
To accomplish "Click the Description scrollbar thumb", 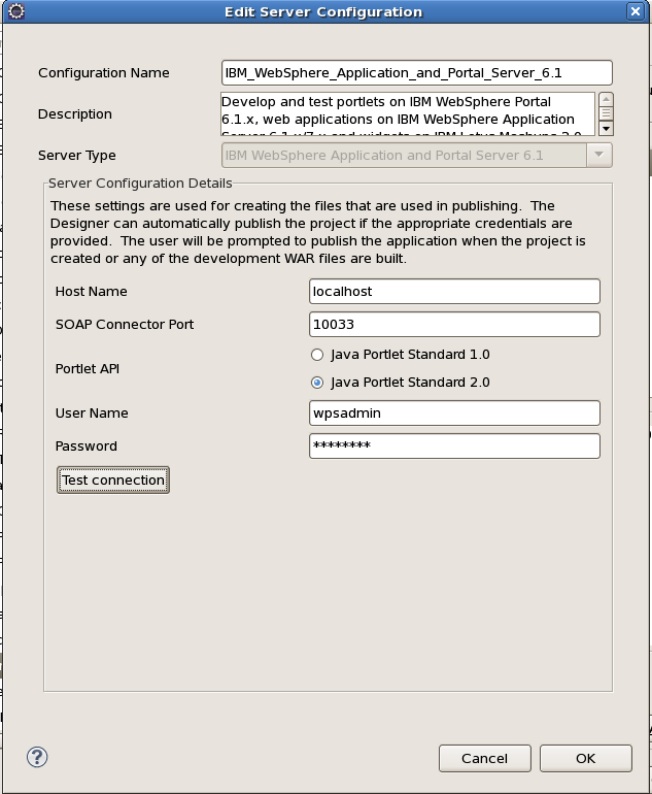I will tap(606, 113).
